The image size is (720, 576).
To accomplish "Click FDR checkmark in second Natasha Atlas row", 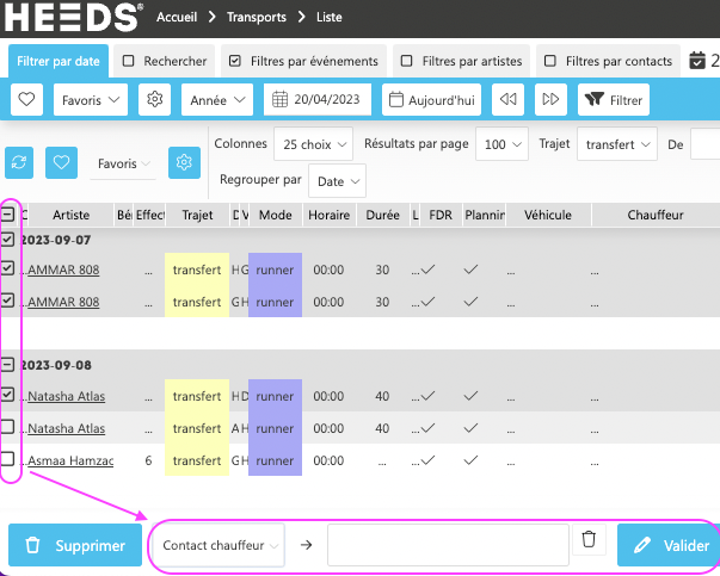I will tap(428, 428).
